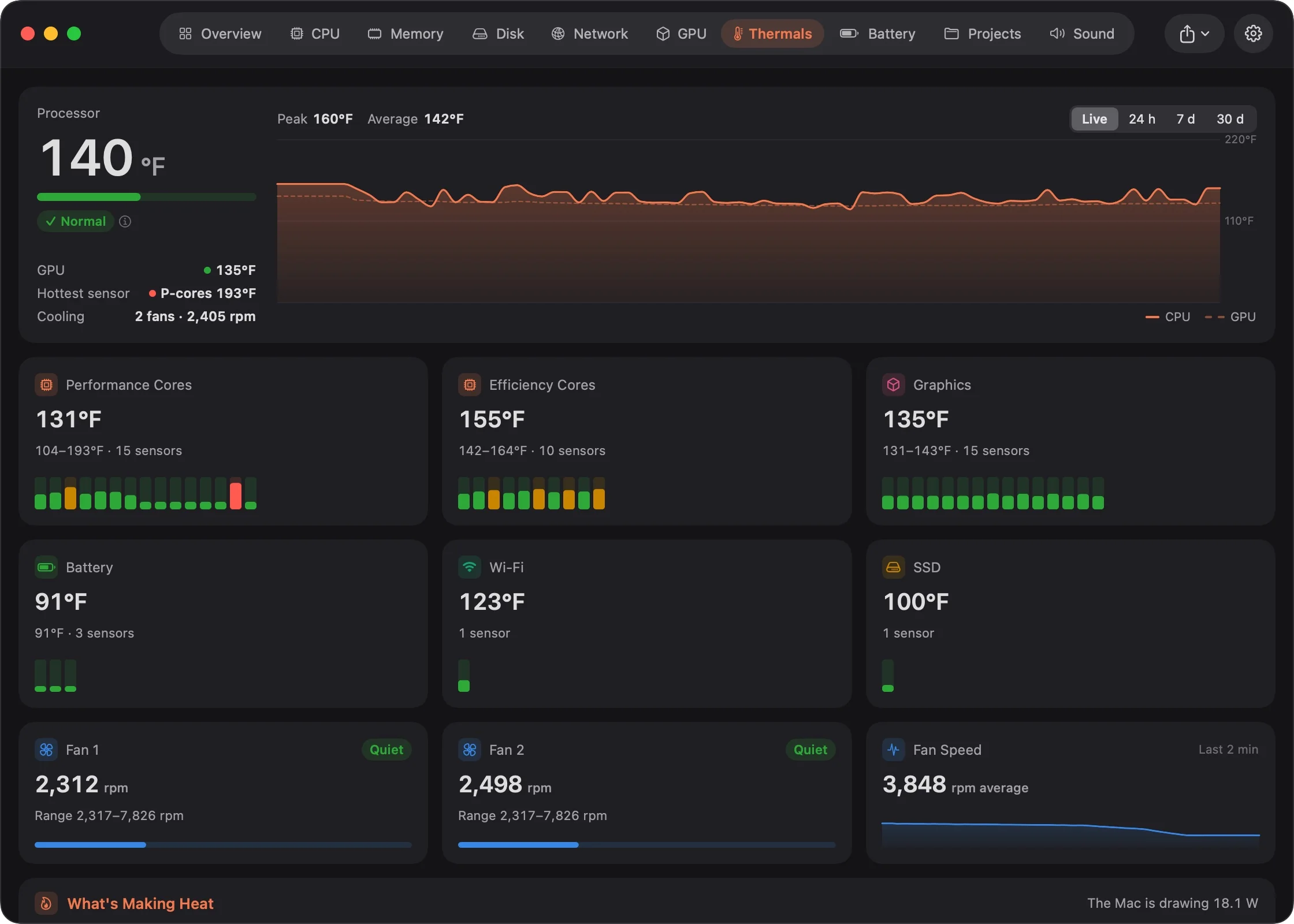Click the Fan 1 speed bar
This screenshot has width=1294, height=924.
[223, 845]
